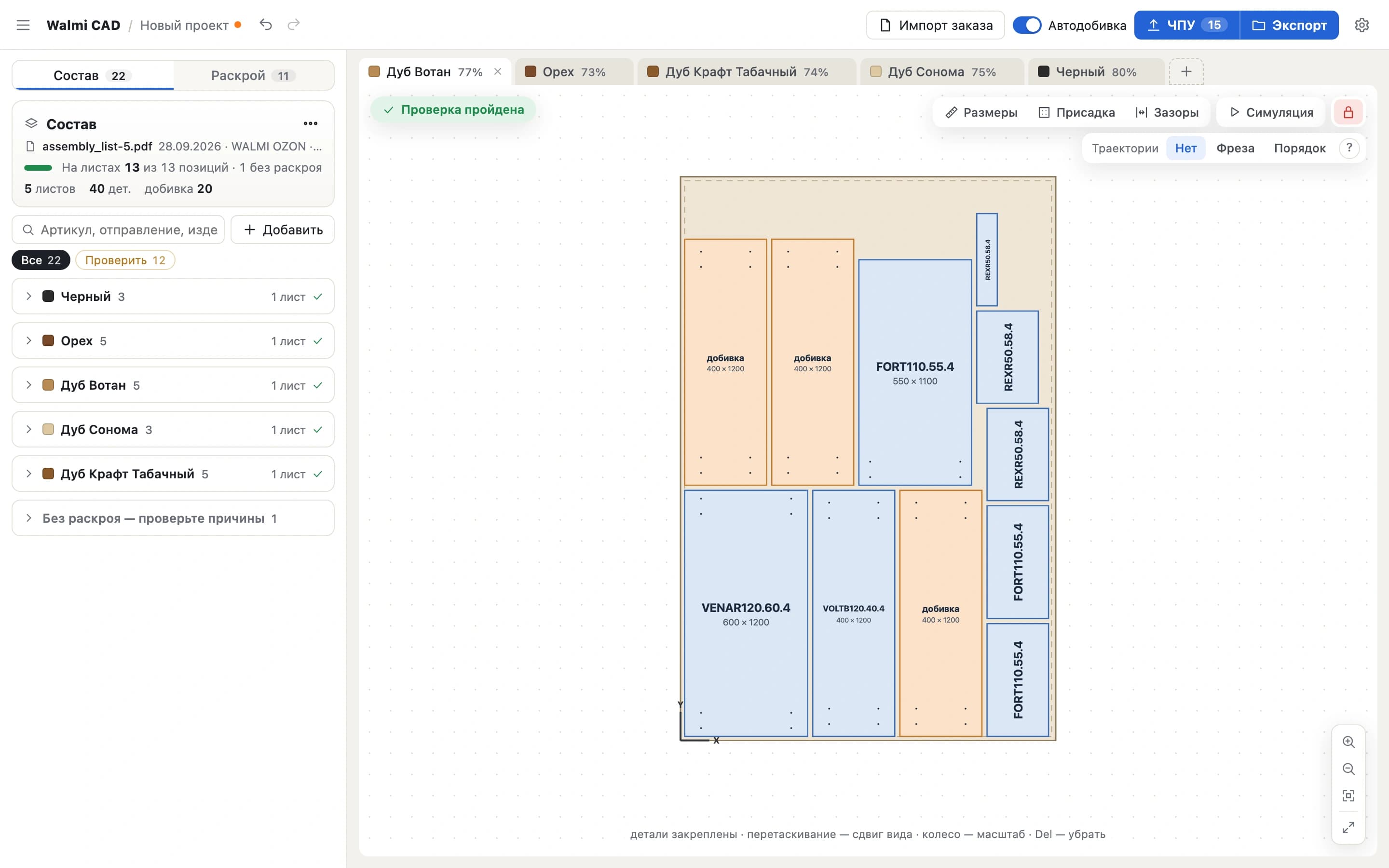The height and width of the screenshot is (868, 1389).
Task: Zoom out of the canvas
Action: click(1348, 769)
